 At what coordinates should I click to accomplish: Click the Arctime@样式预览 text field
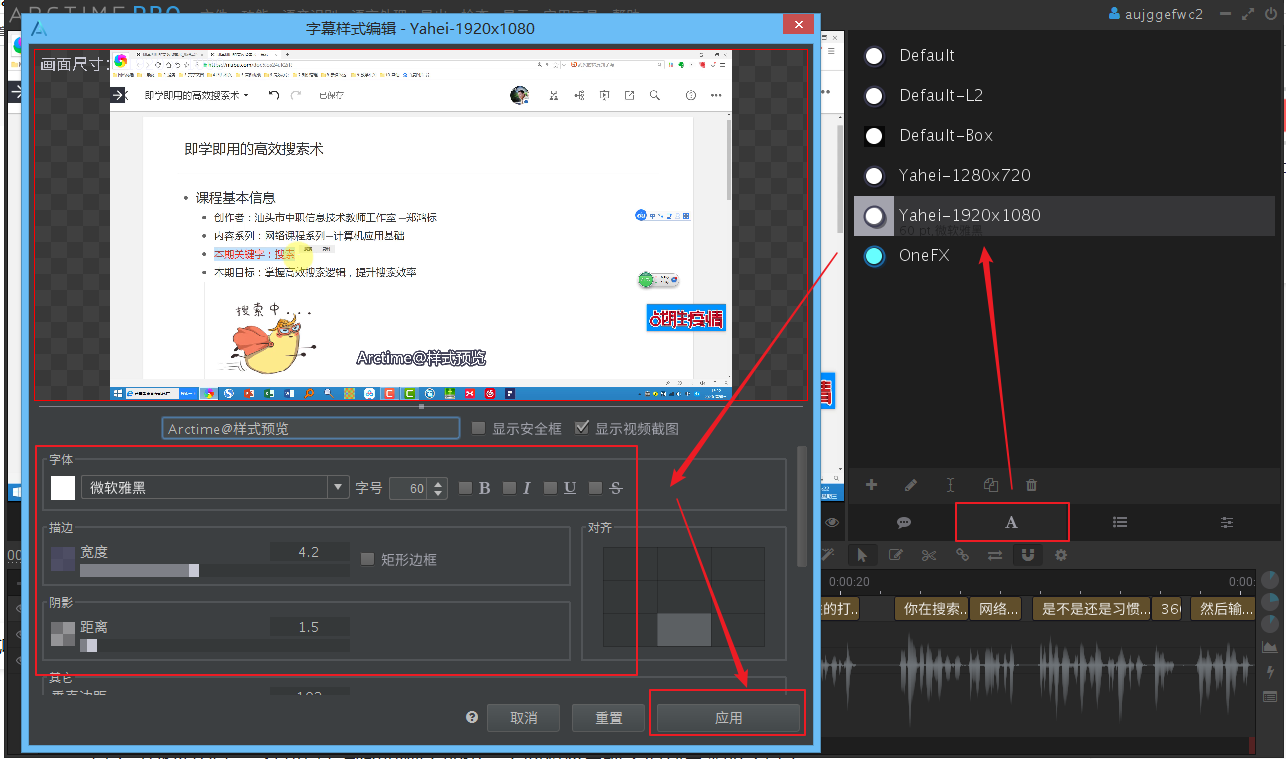coord(310,427)
